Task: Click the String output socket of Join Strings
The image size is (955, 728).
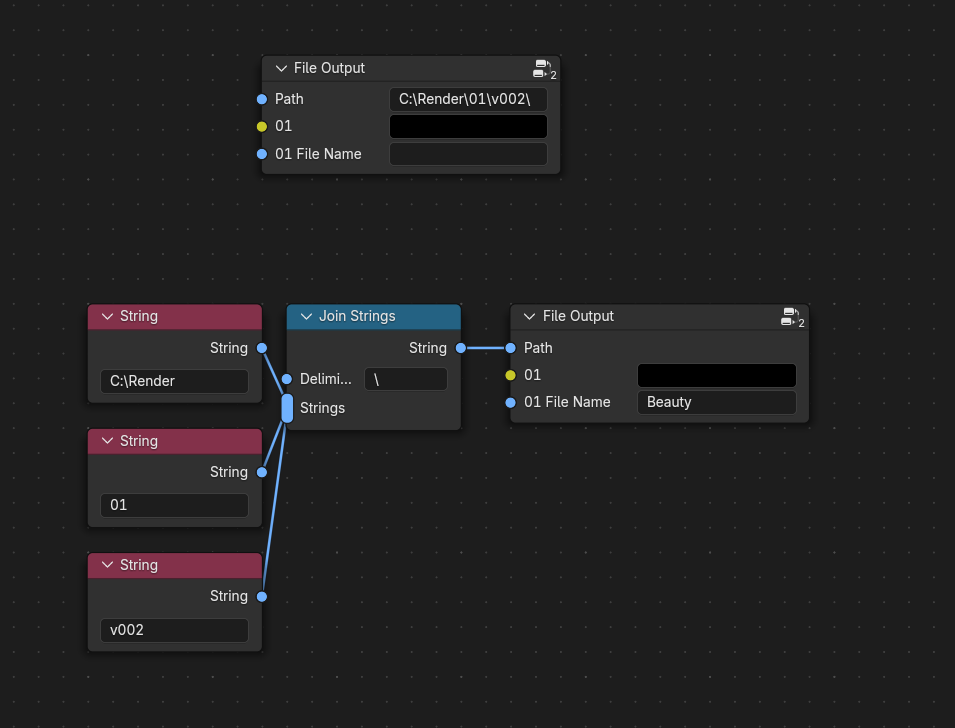Action: [x=460, y=348]
